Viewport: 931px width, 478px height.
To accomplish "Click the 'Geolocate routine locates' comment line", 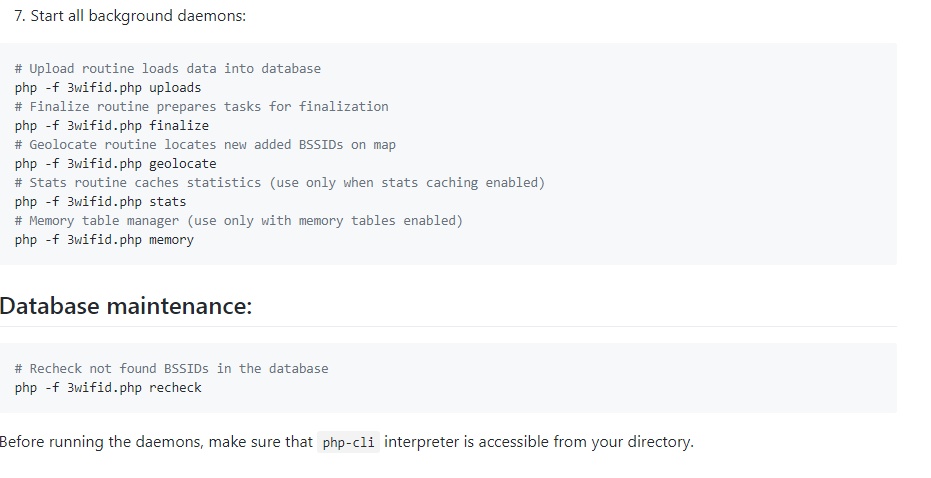I will pyautogui.click(x=205, y=144).
